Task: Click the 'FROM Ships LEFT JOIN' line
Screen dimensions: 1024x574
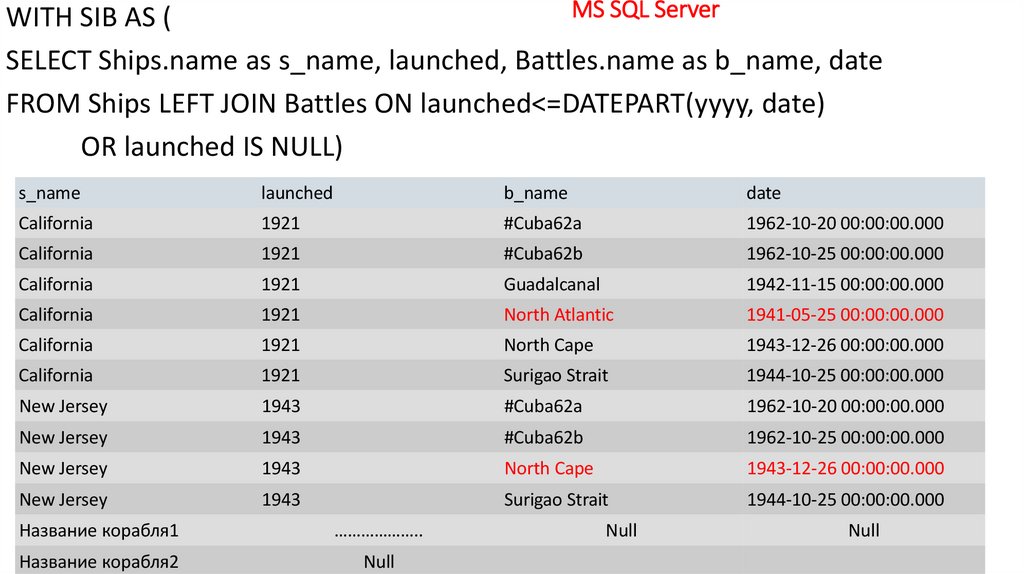Action: tap(414, 104)
